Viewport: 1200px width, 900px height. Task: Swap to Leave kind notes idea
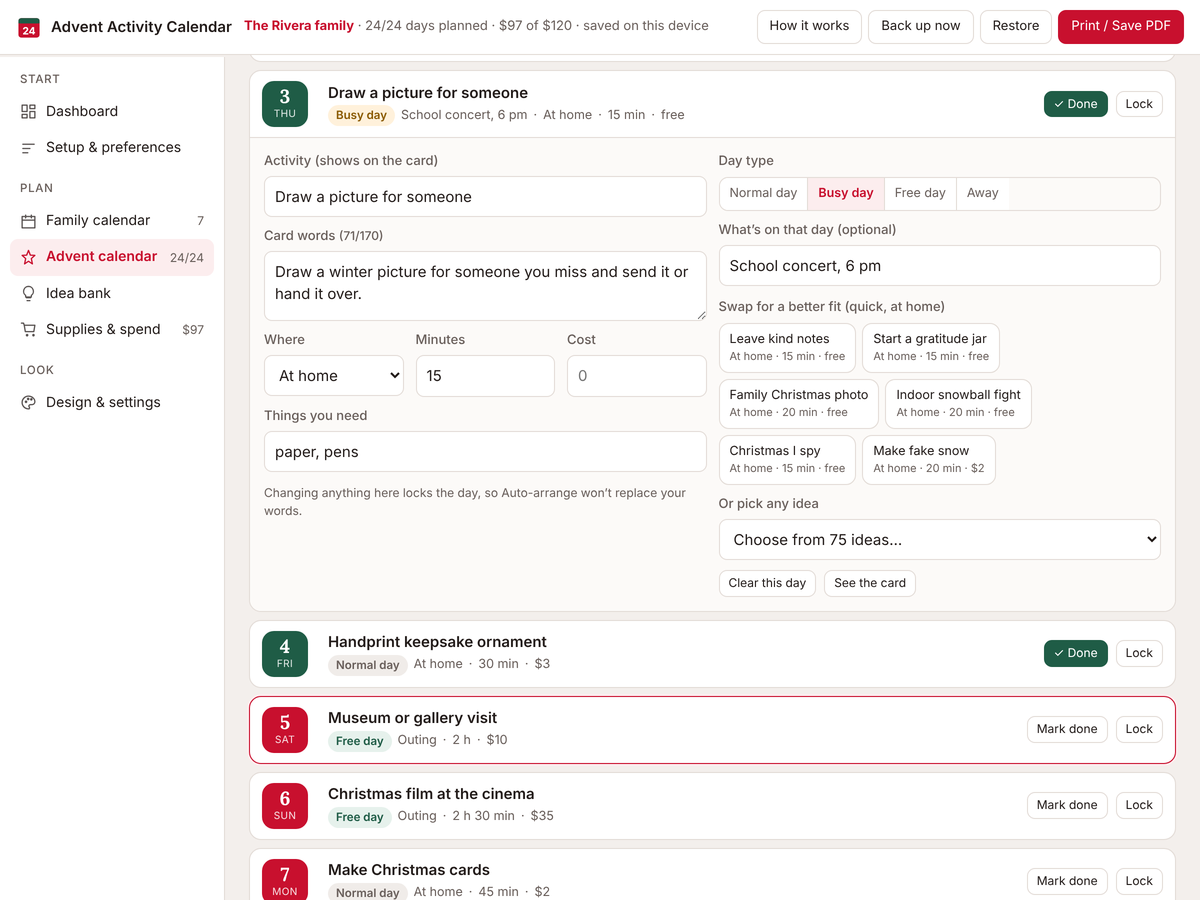[x=787, y=347]
